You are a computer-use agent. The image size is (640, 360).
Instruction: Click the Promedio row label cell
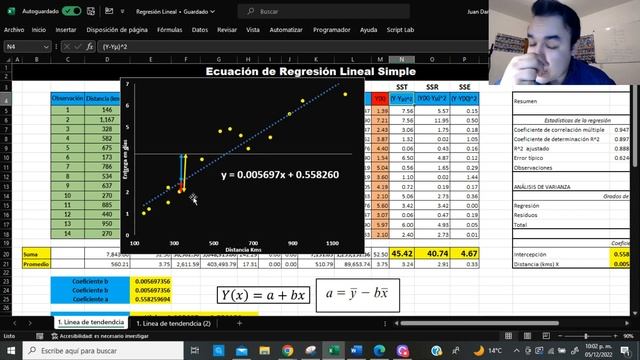tap(36, 264)
